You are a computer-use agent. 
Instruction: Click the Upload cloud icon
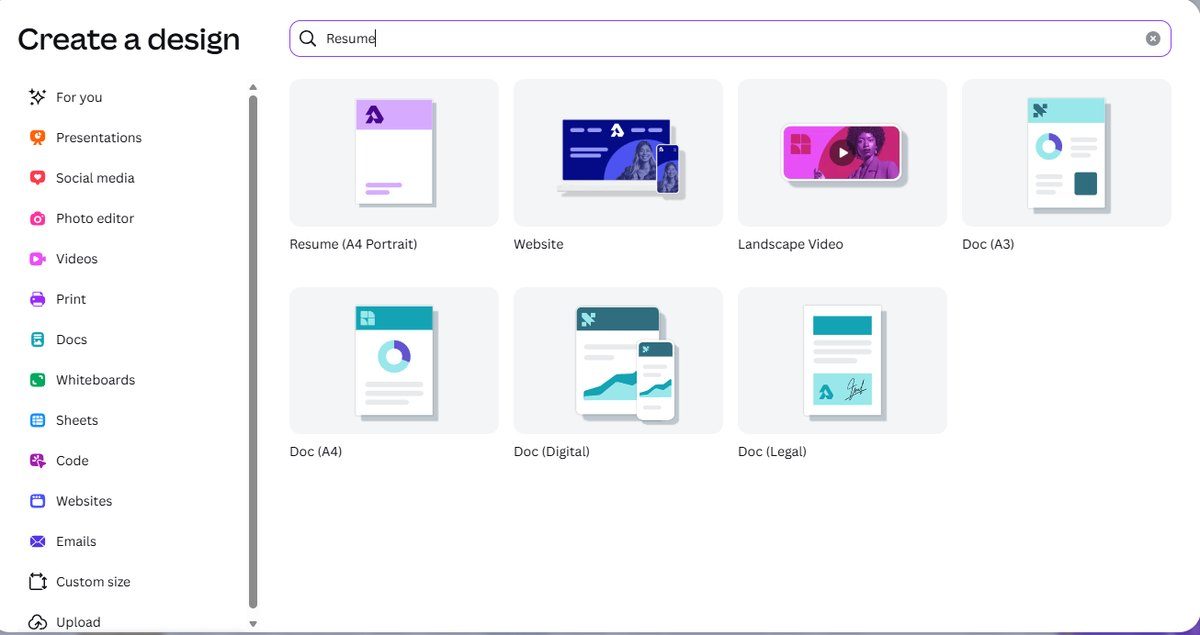coord(38,622)
